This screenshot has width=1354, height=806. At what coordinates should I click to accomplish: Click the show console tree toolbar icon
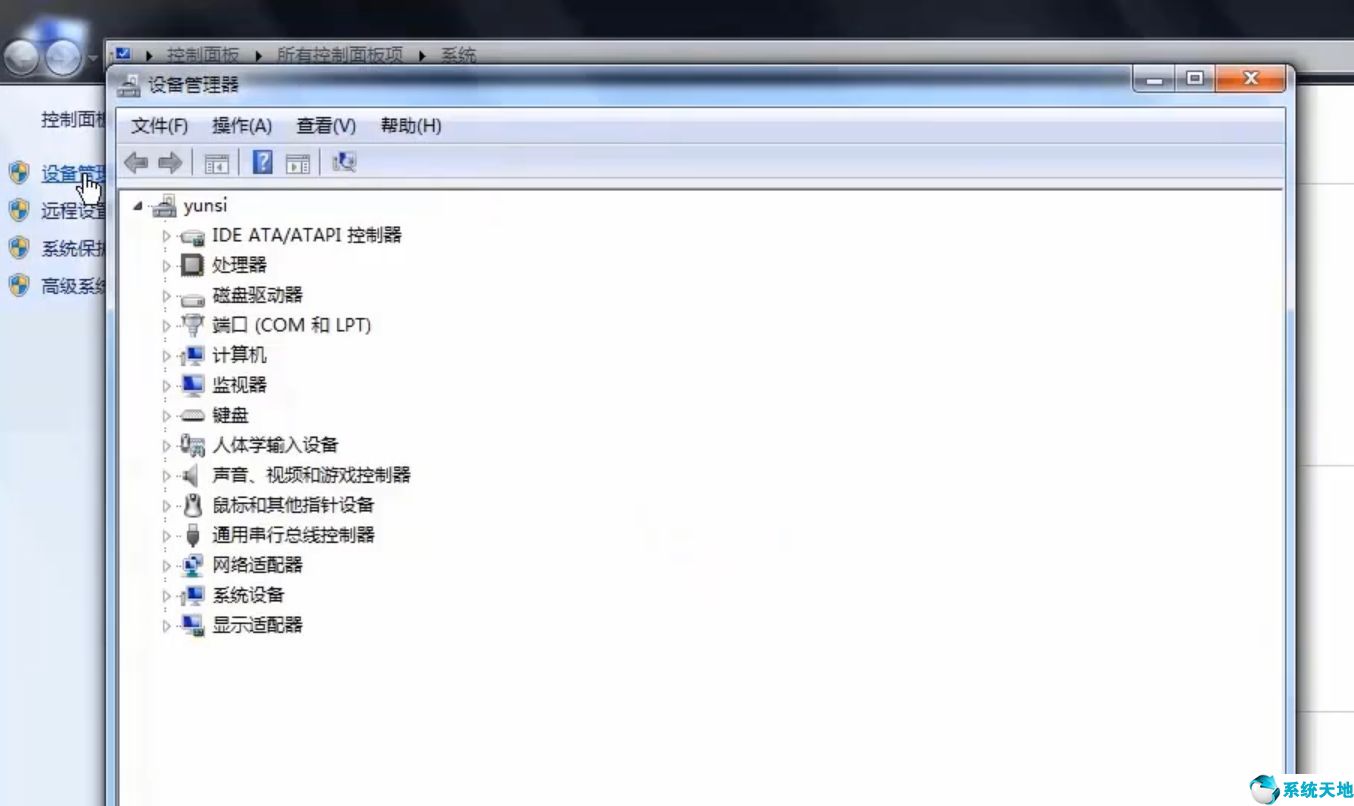pyautogui.click(x=216, y=162)
